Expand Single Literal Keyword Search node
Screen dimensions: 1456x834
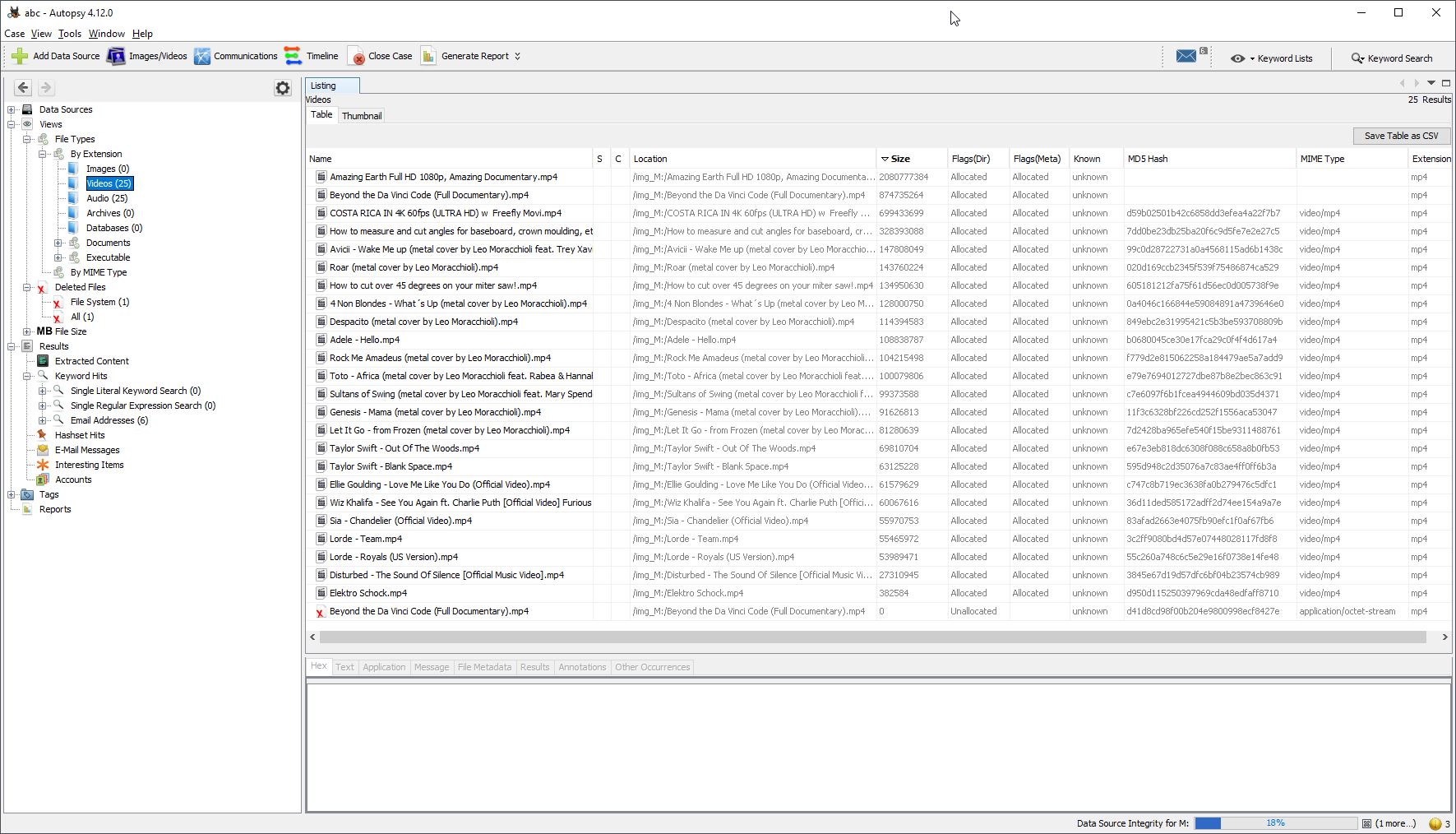point(43,391)
